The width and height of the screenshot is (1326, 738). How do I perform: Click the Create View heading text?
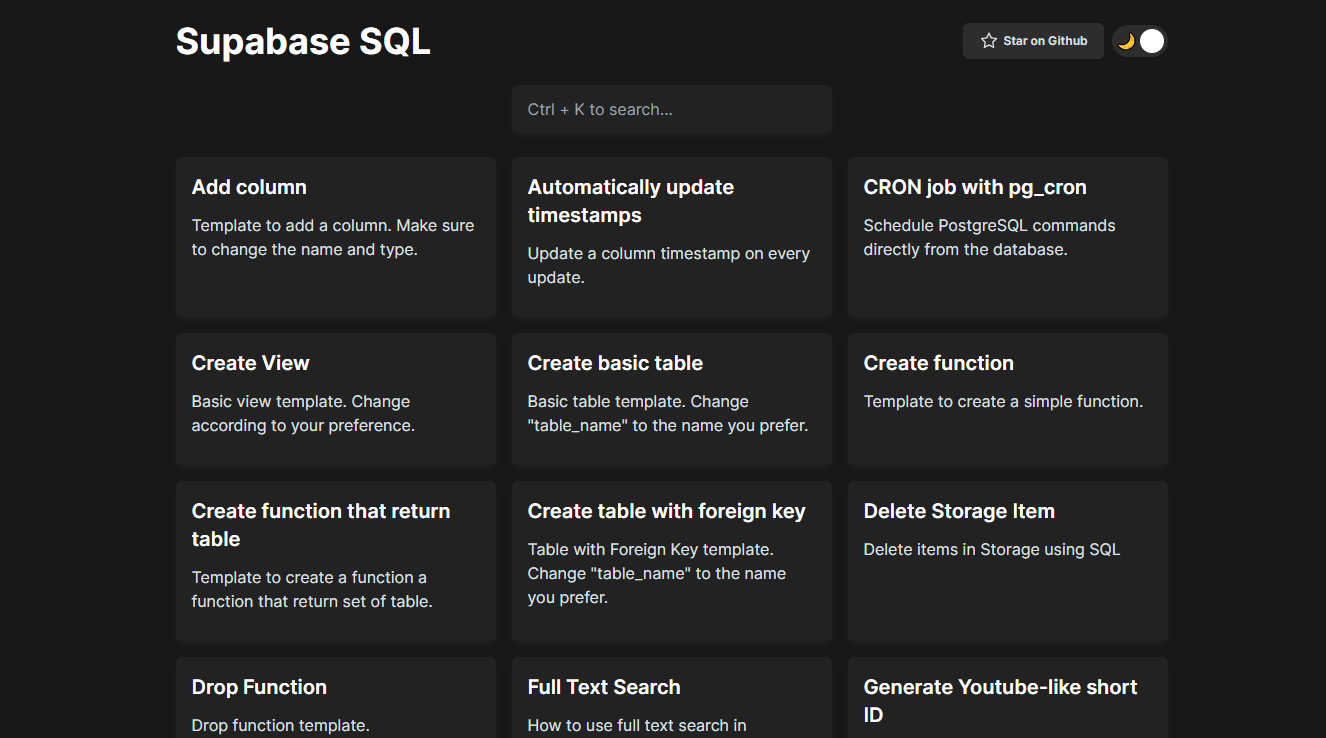tap(250, 363)
